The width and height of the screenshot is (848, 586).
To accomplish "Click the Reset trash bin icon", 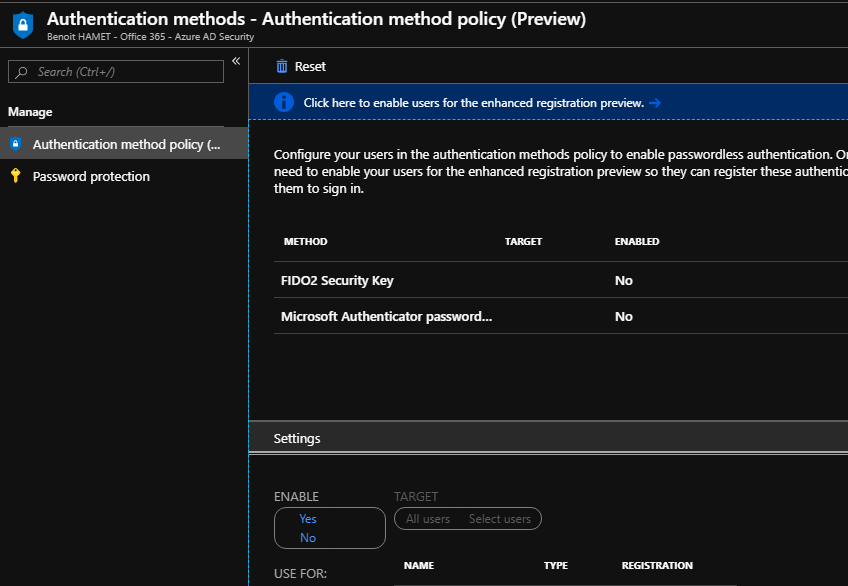I will point(282,66).
